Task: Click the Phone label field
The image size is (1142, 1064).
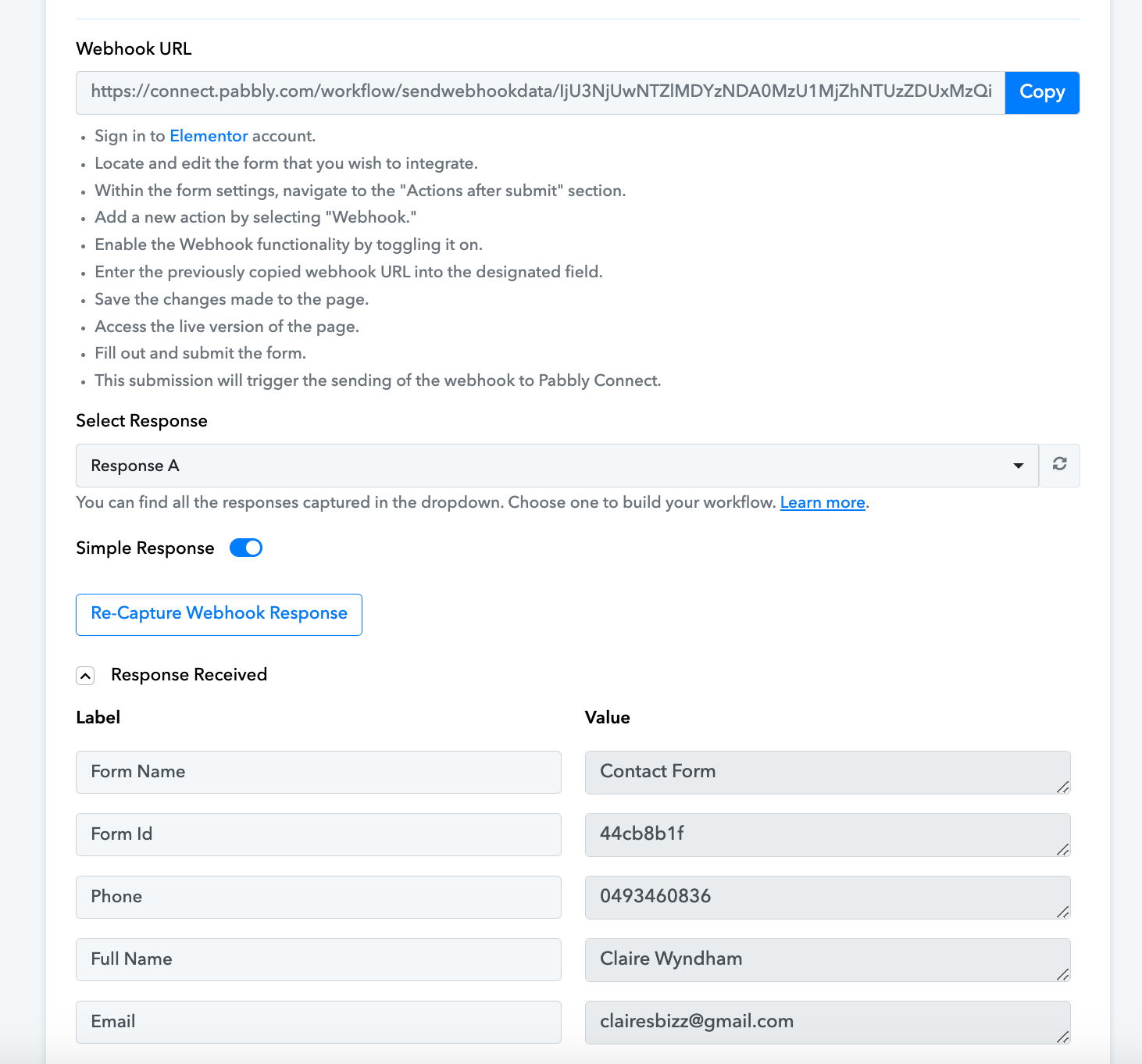Action: click(319, 897)
